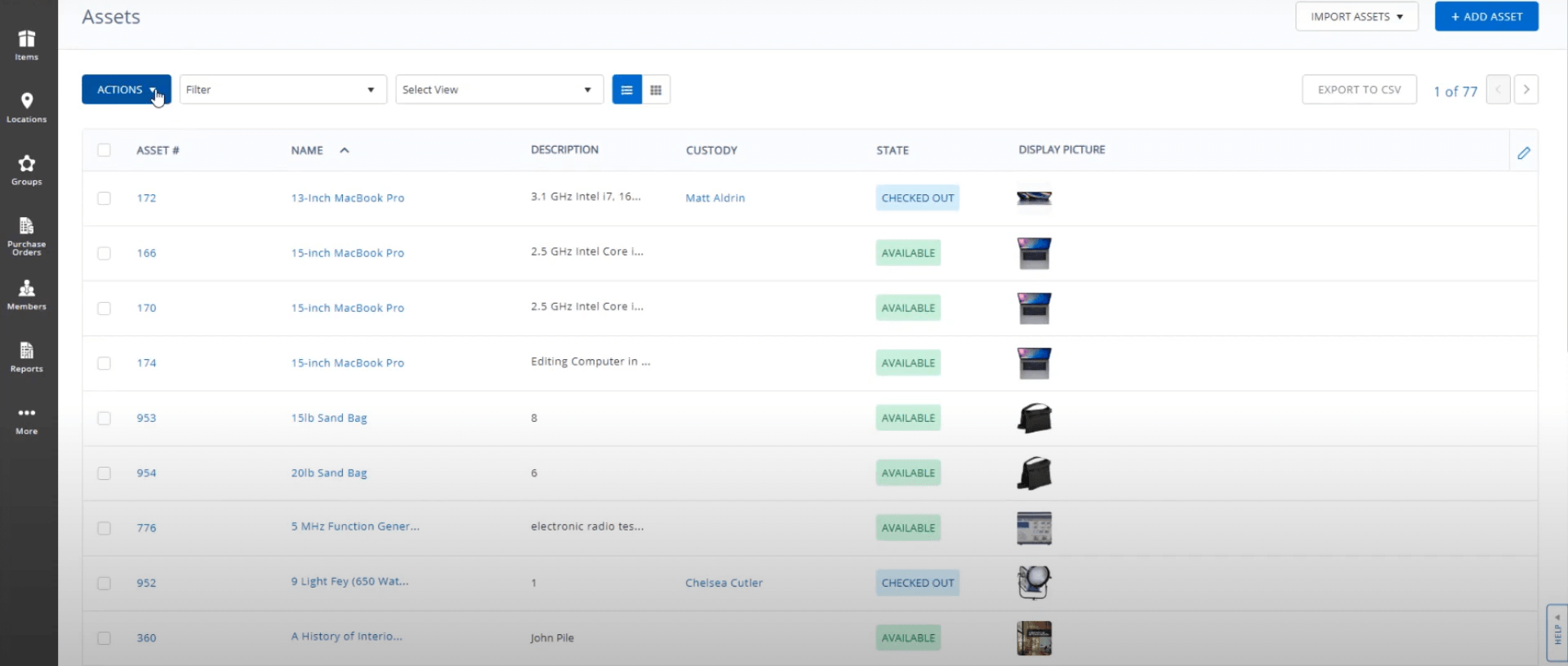Check the box for asset 954
This screenshot has width=1568, height=666.
104,473
